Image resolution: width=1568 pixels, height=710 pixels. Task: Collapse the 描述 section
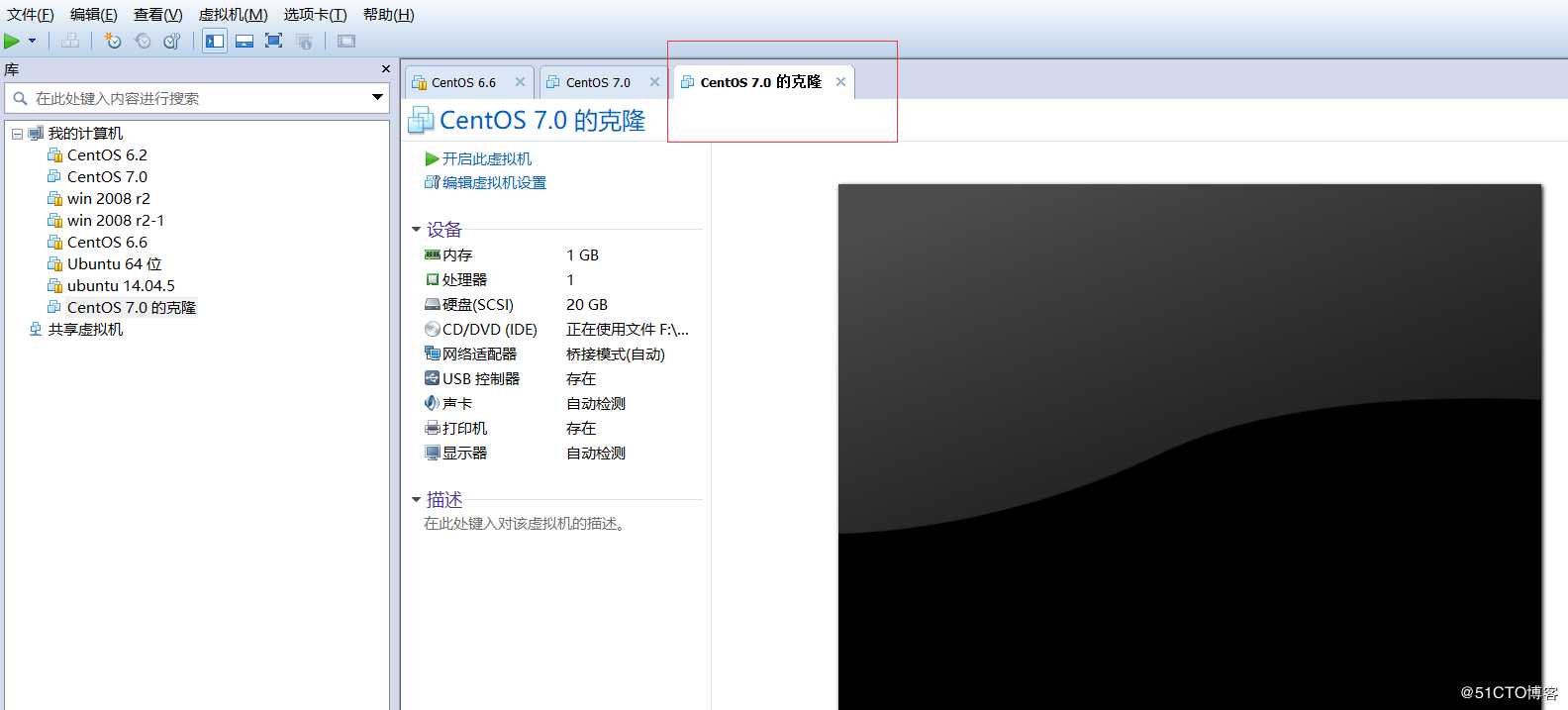click(416, 500)
